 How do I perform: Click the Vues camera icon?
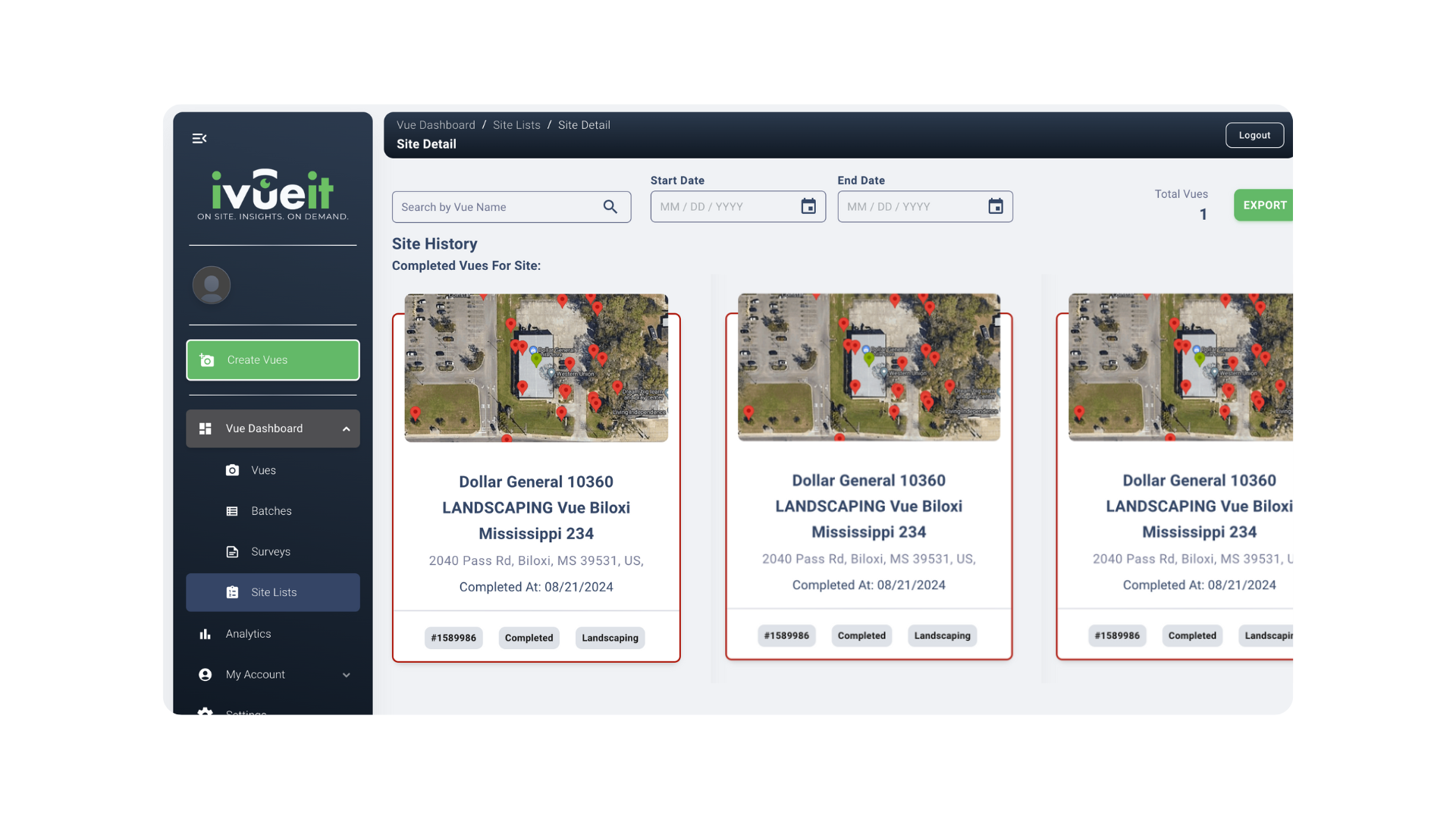pyautogui.click(x=232, y=470)
